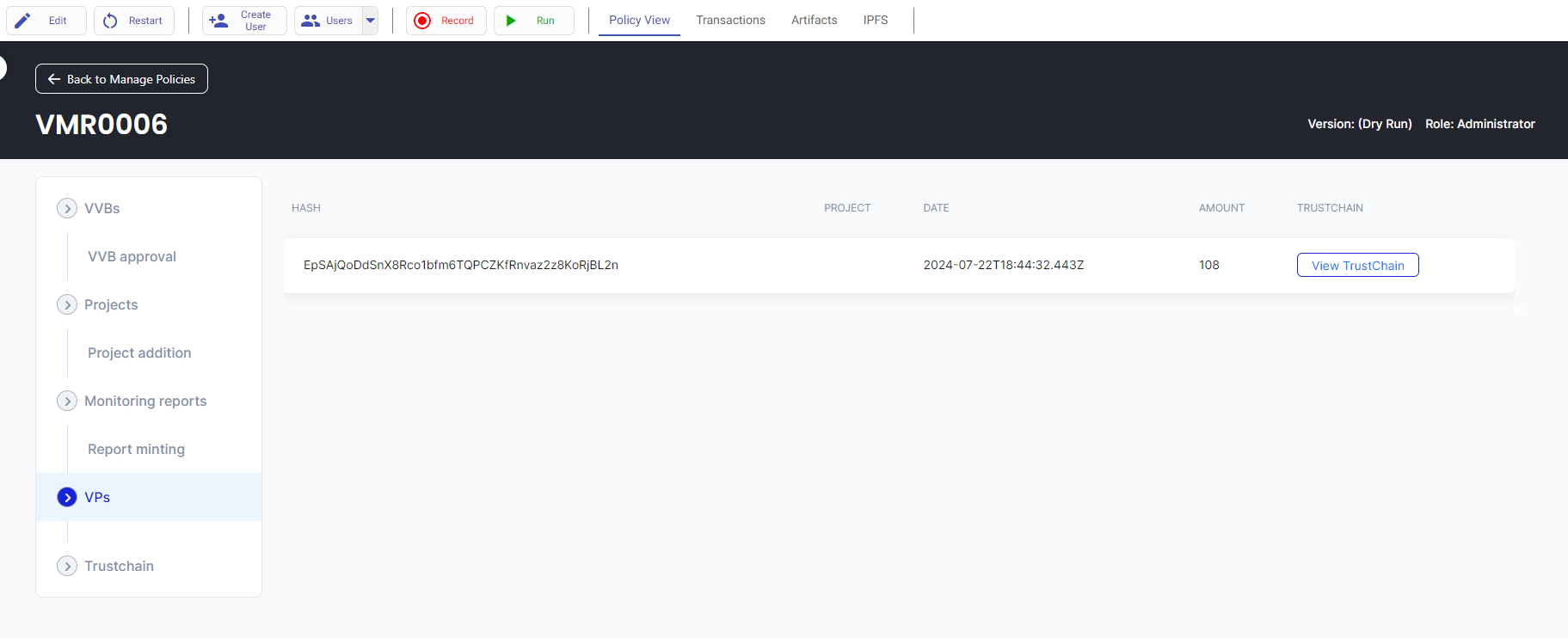Click the back arrow to Manage Policies

[54, 79]
